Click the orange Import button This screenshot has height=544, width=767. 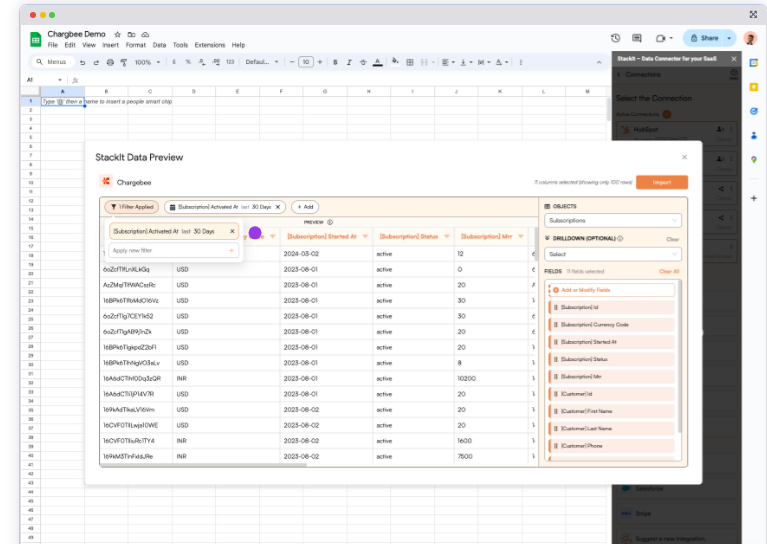661,182
